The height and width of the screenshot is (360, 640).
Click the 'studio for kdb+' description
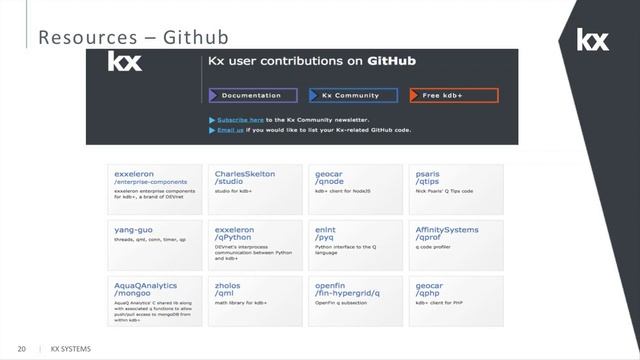(x=233, y=191)
